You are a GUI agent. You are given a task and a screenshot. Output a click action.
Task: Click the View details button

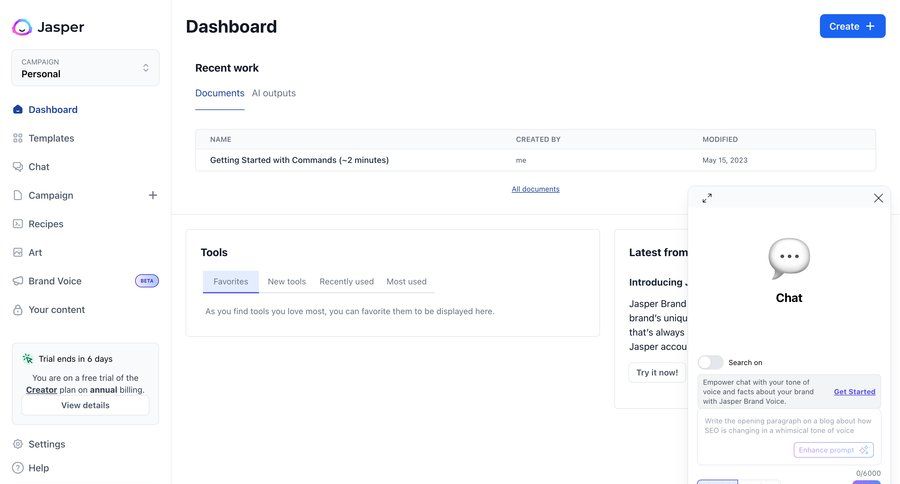point(85,405)
